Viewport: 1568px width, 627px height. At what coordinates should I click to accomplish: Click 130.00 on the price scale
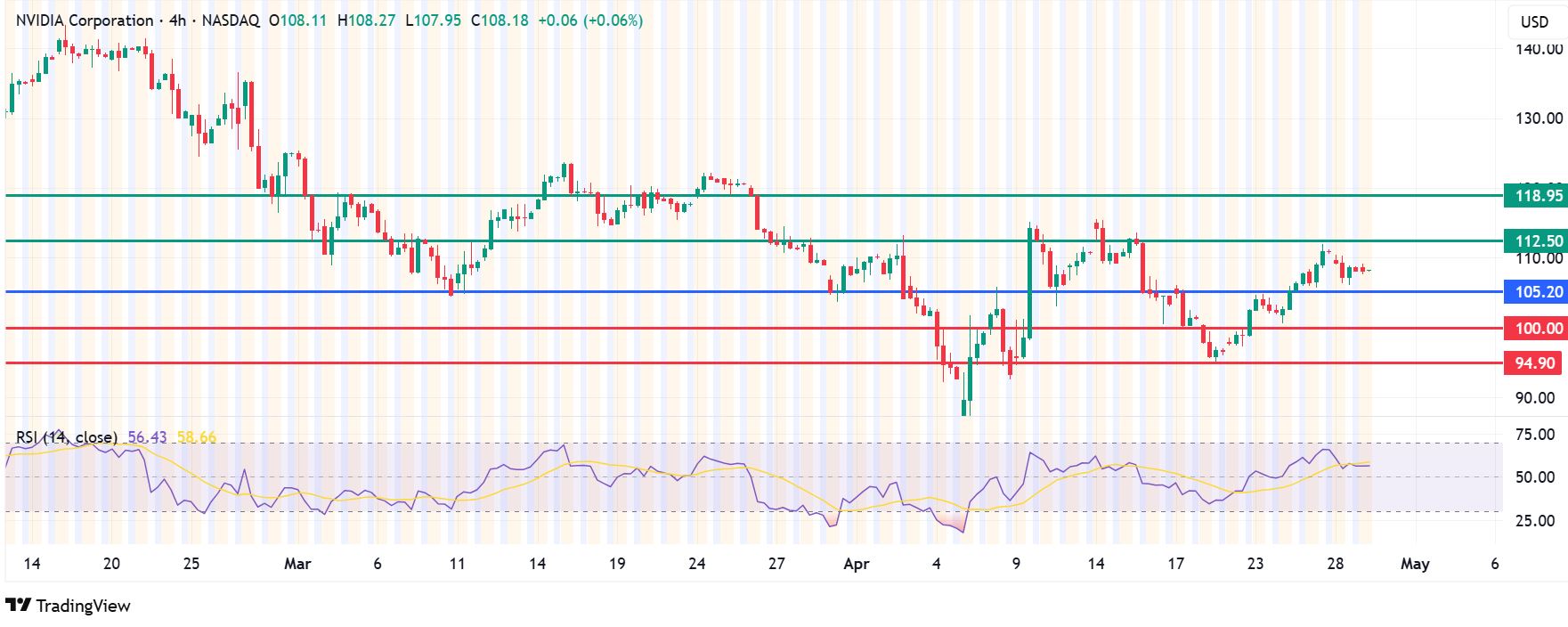(x=1539, y=118)
